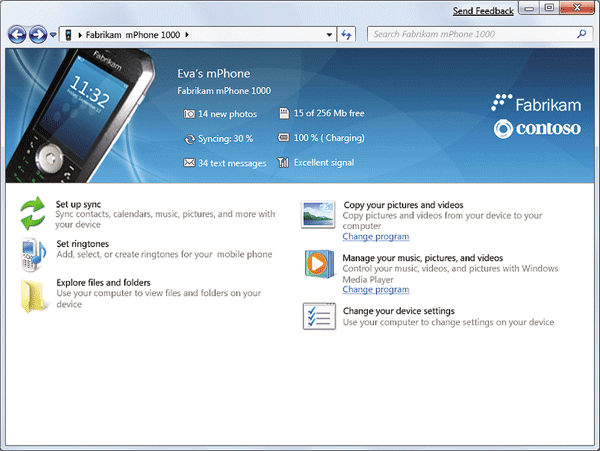
Task: Open Set up sync task
Action: tap(78, 204)
